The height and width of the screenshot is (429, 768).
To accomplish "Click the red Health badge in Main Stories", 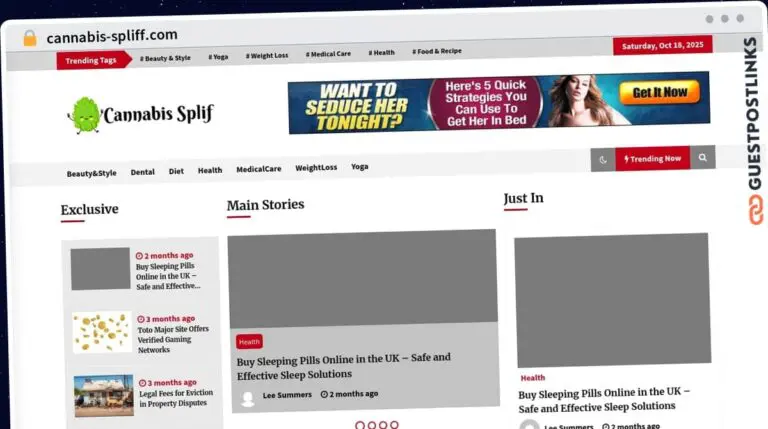I will (249, 342).
